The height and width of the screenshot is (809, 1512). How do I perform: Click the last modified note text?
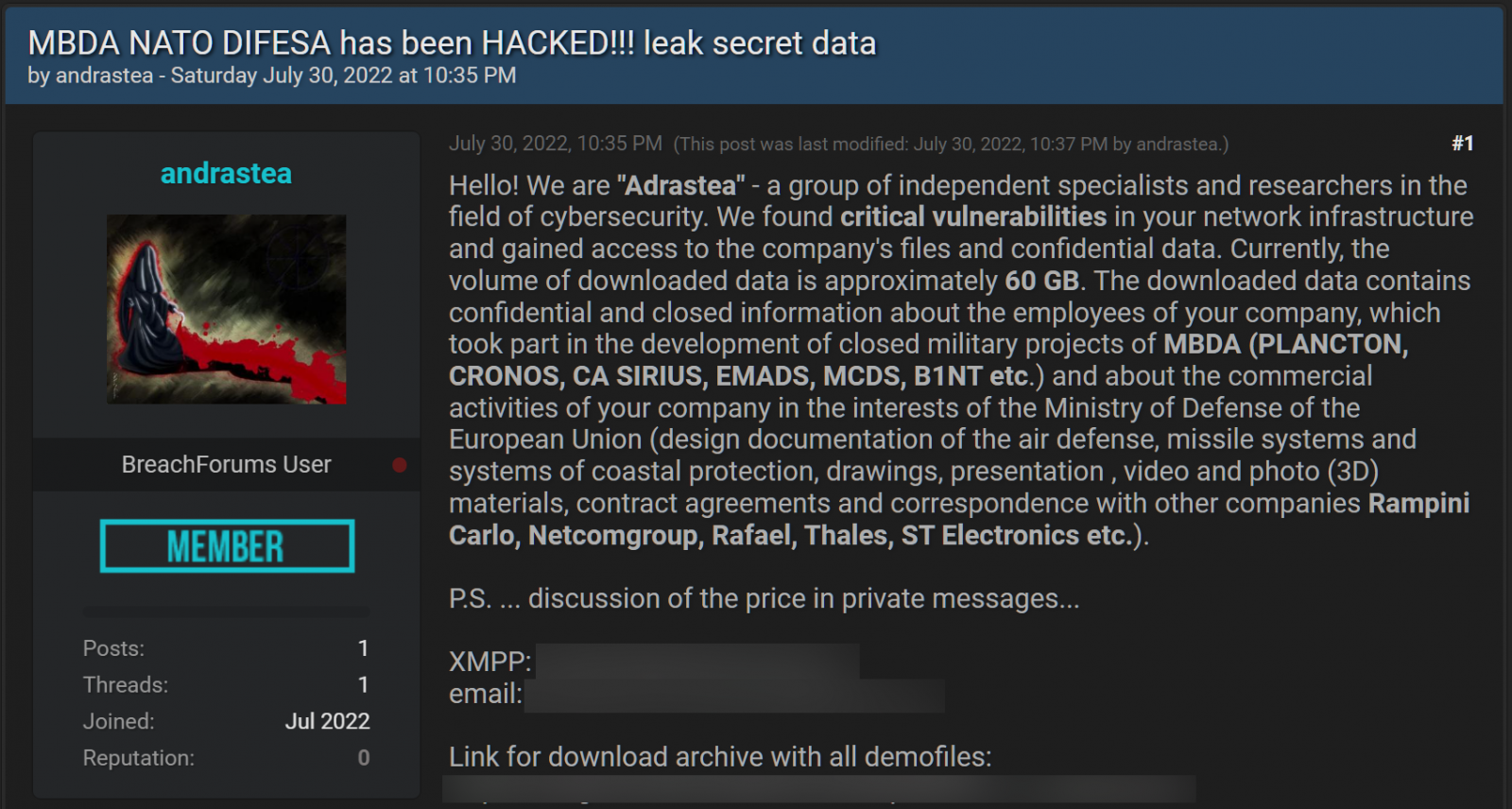(x=951, y=145)
